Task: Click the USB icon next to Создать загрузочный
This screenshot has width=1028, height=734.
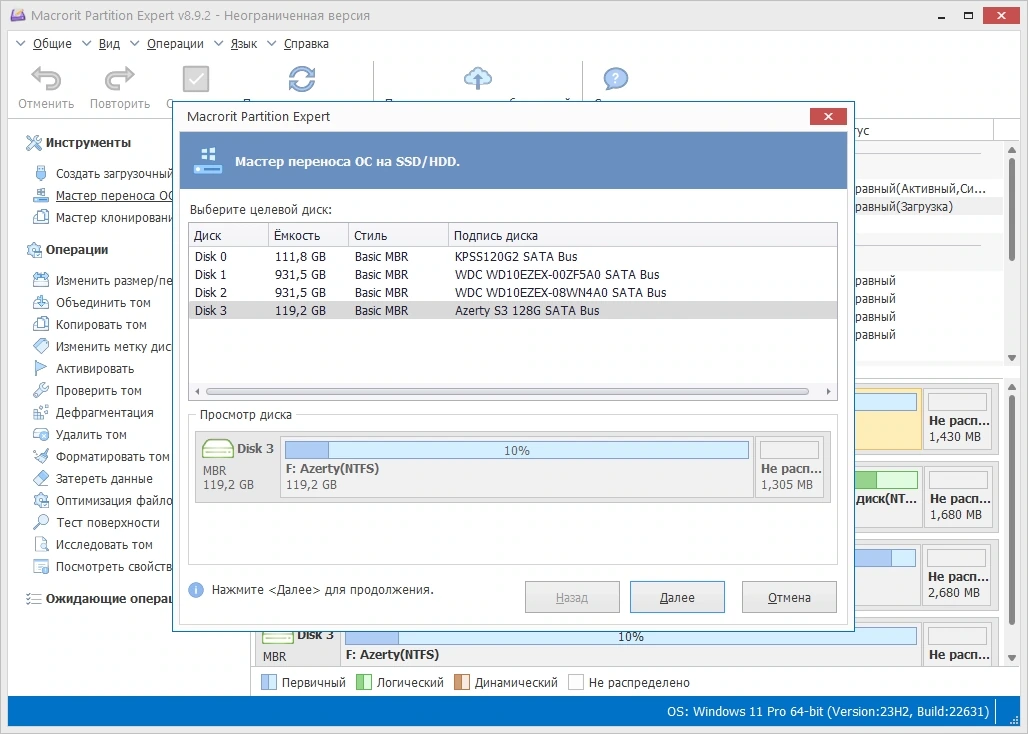Action: tap(41, 173)
